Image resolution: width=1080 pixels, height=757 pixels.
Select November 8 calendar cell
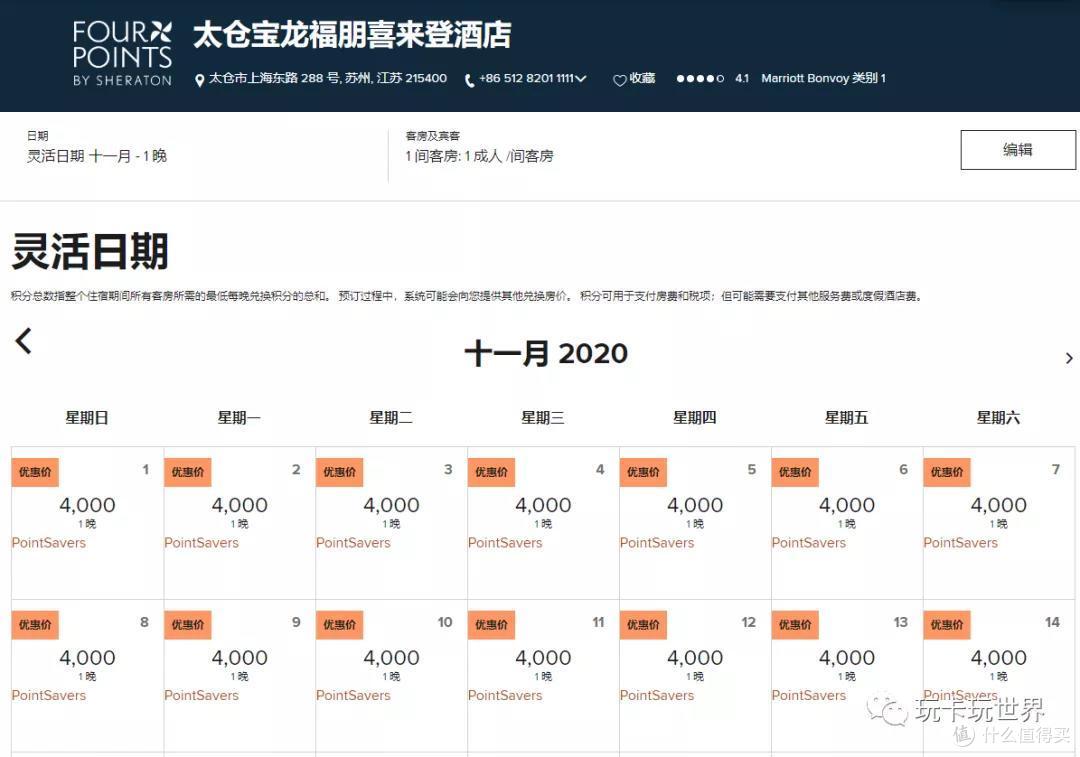click(x=87, y=676)
